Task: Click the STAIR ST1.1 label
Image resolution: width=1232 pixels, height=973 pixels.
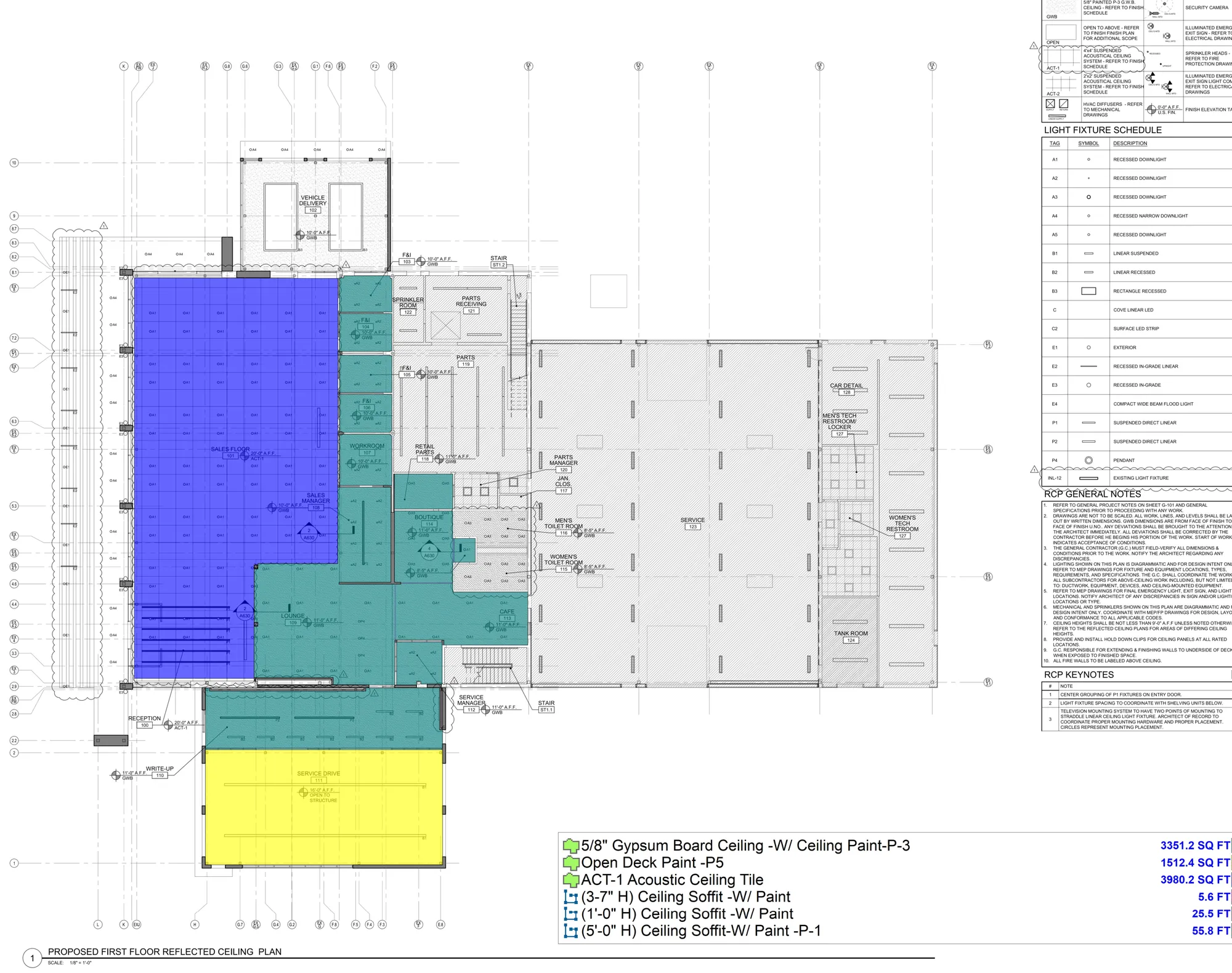Action: (x=546, y=706)
